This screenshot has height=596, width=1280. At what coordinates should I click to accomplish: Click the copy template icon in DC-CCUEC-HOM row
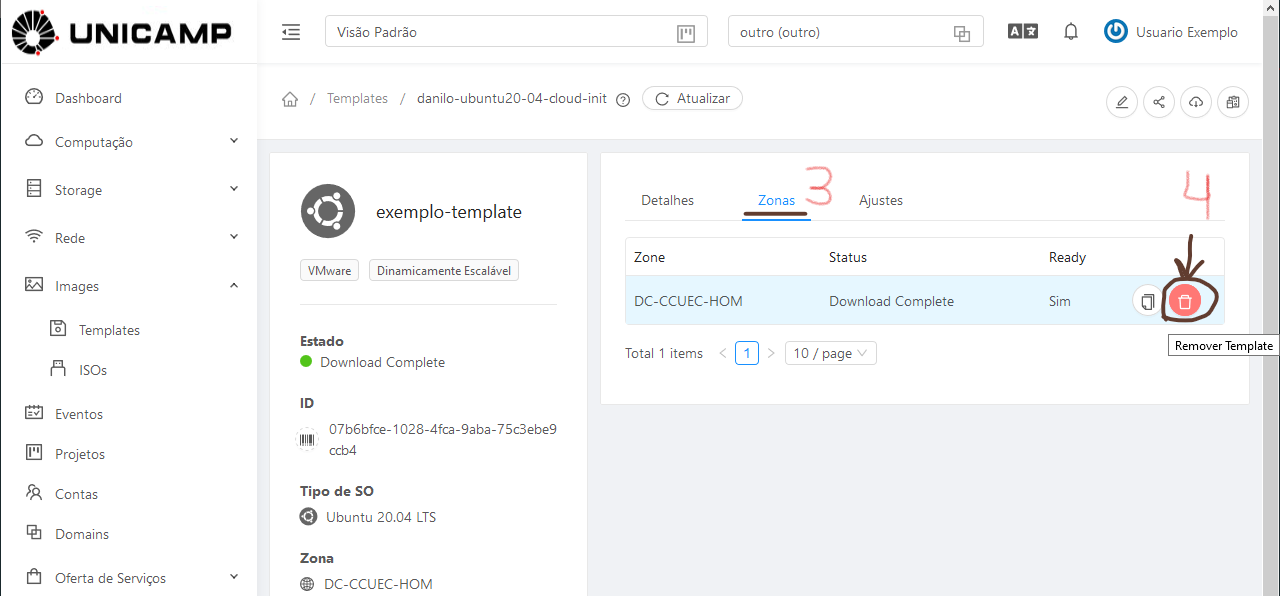(x=1148, y=301)
